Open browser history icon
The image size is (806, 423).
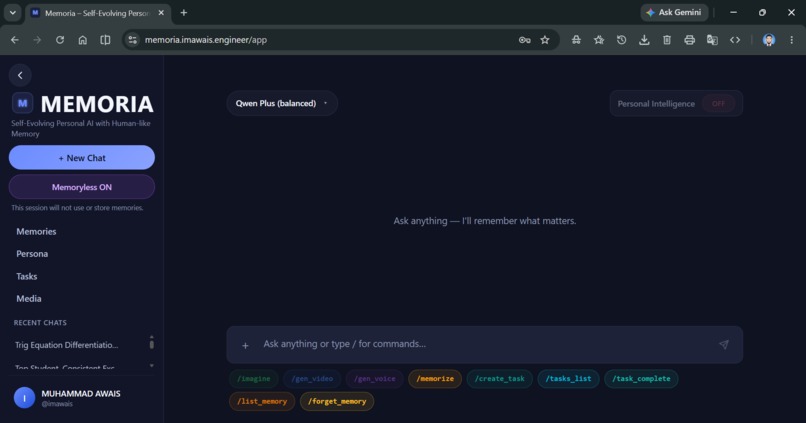pyautogui.click(x=621, y=40)
